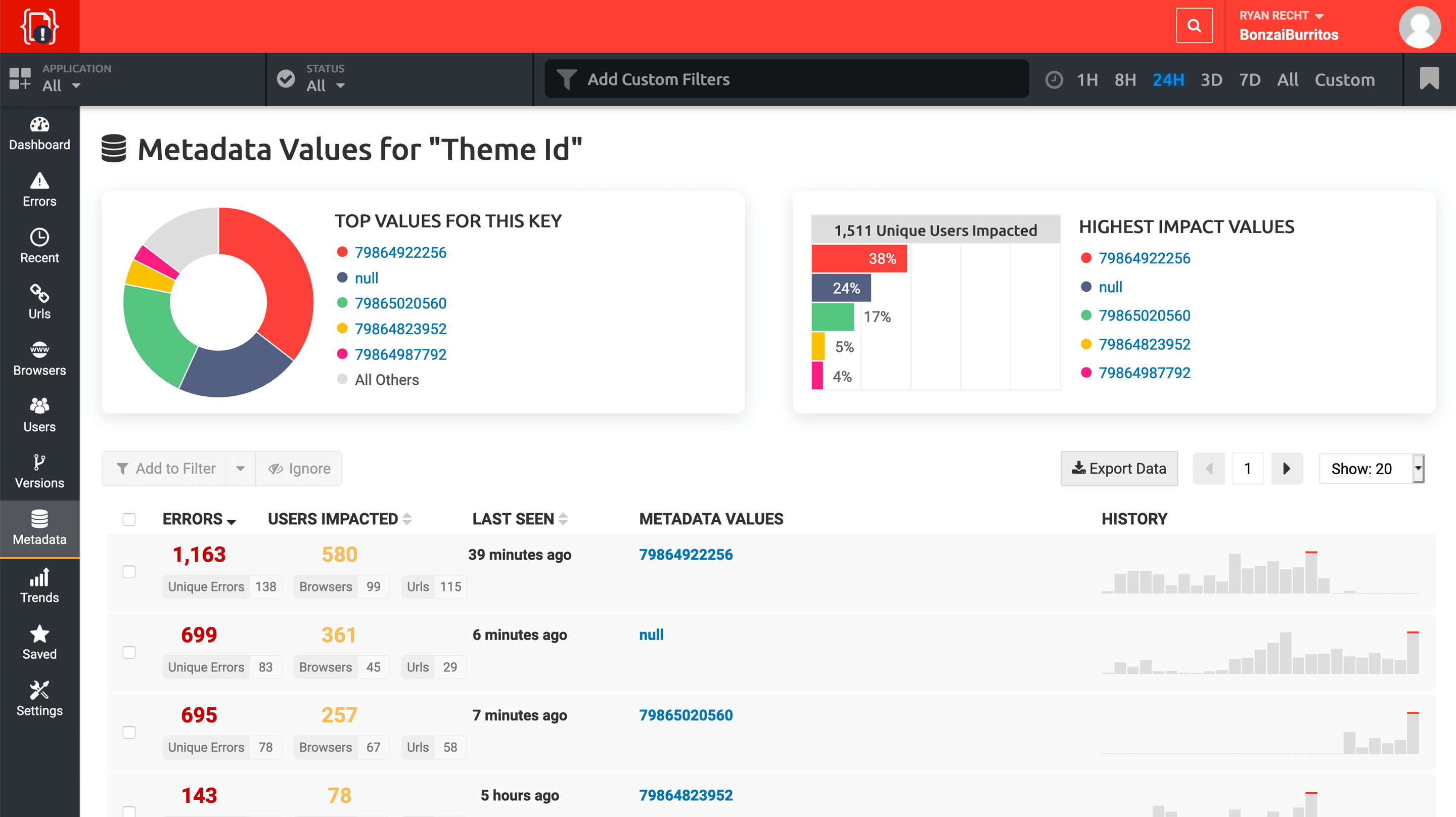Click the Errors warning triangle icon
This screenshot has width=1456, height=817.
[39, 181]
